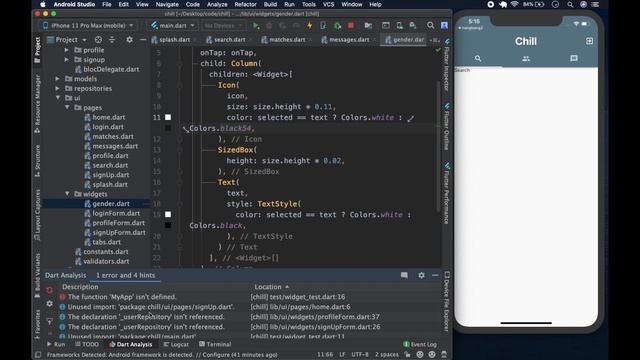Click LF line separator in status bar
640x360 pixels.
[x=342, y=354]
